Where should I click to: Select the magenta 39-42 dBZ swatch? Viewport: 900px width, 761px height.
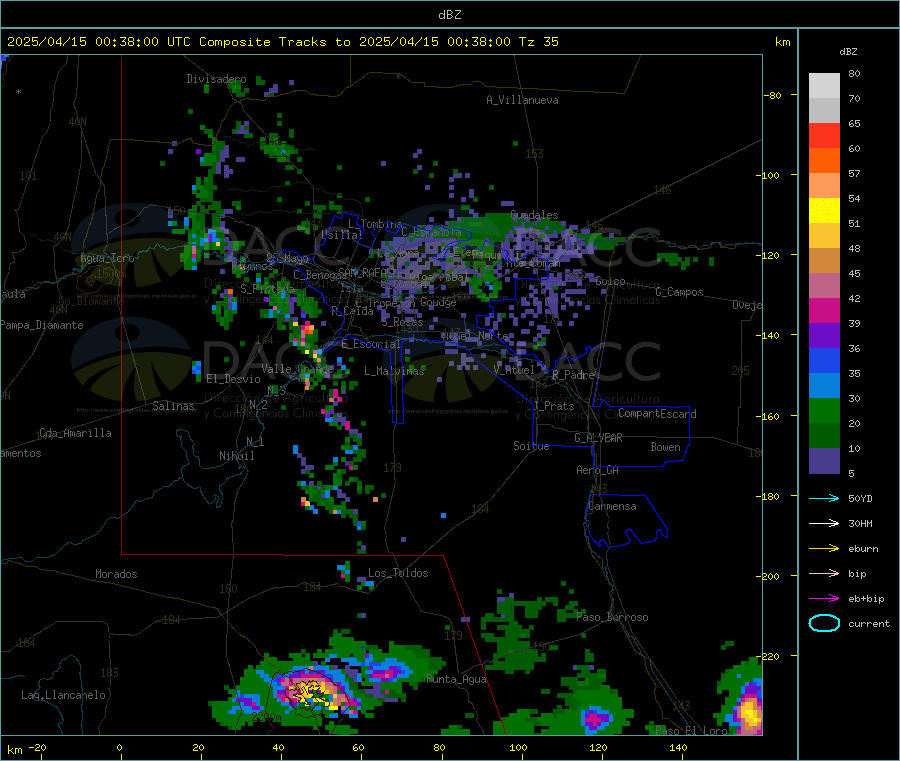pyautogui.click(x=824, y=310)
